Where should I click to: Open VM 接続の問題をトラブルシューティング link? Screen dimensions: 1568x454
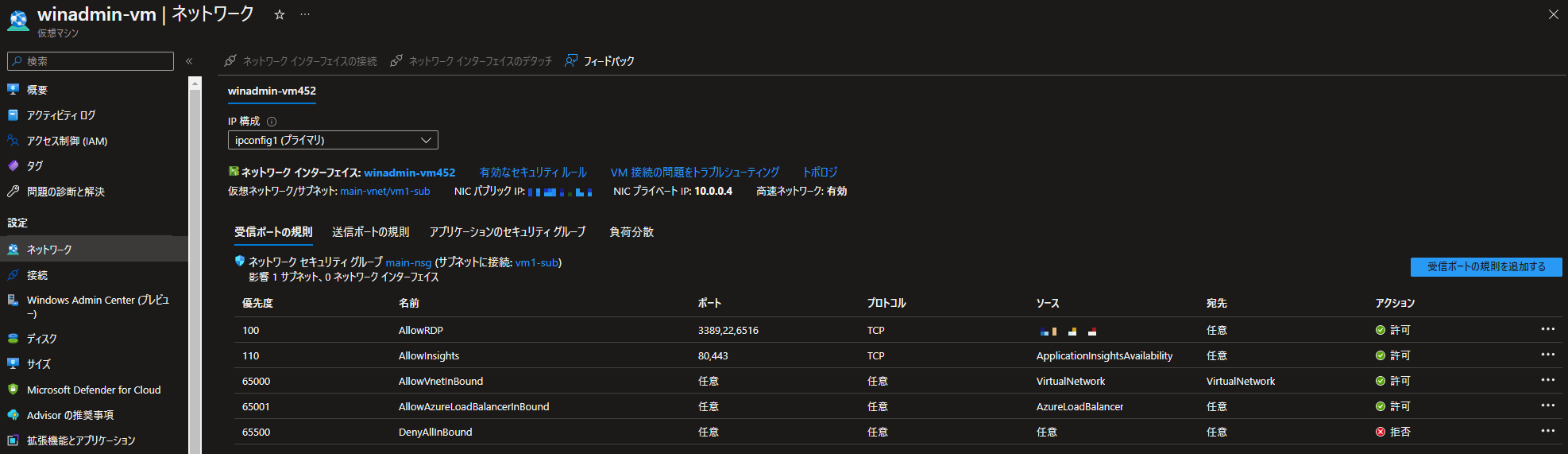click(x=695, y=173)
